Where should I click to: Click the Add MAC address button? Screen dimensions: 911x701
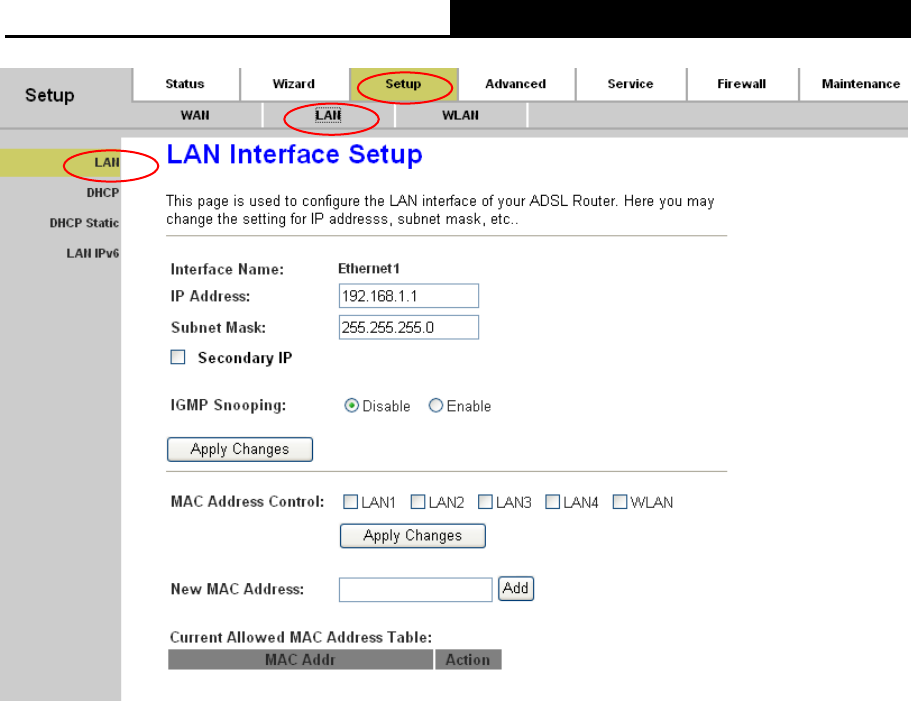[x=515, y=588]
